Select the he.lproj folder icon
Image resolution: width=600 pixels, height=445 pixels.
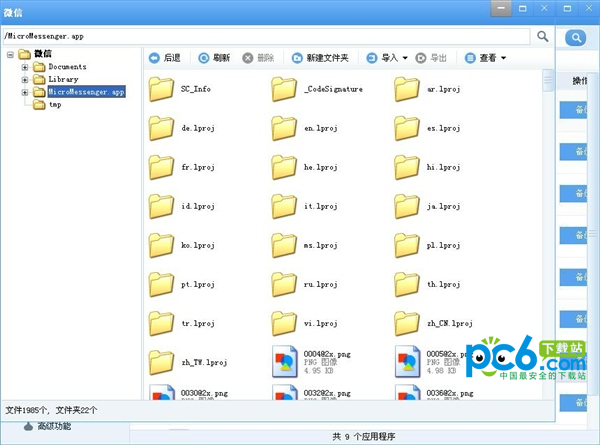coord(284,167)
